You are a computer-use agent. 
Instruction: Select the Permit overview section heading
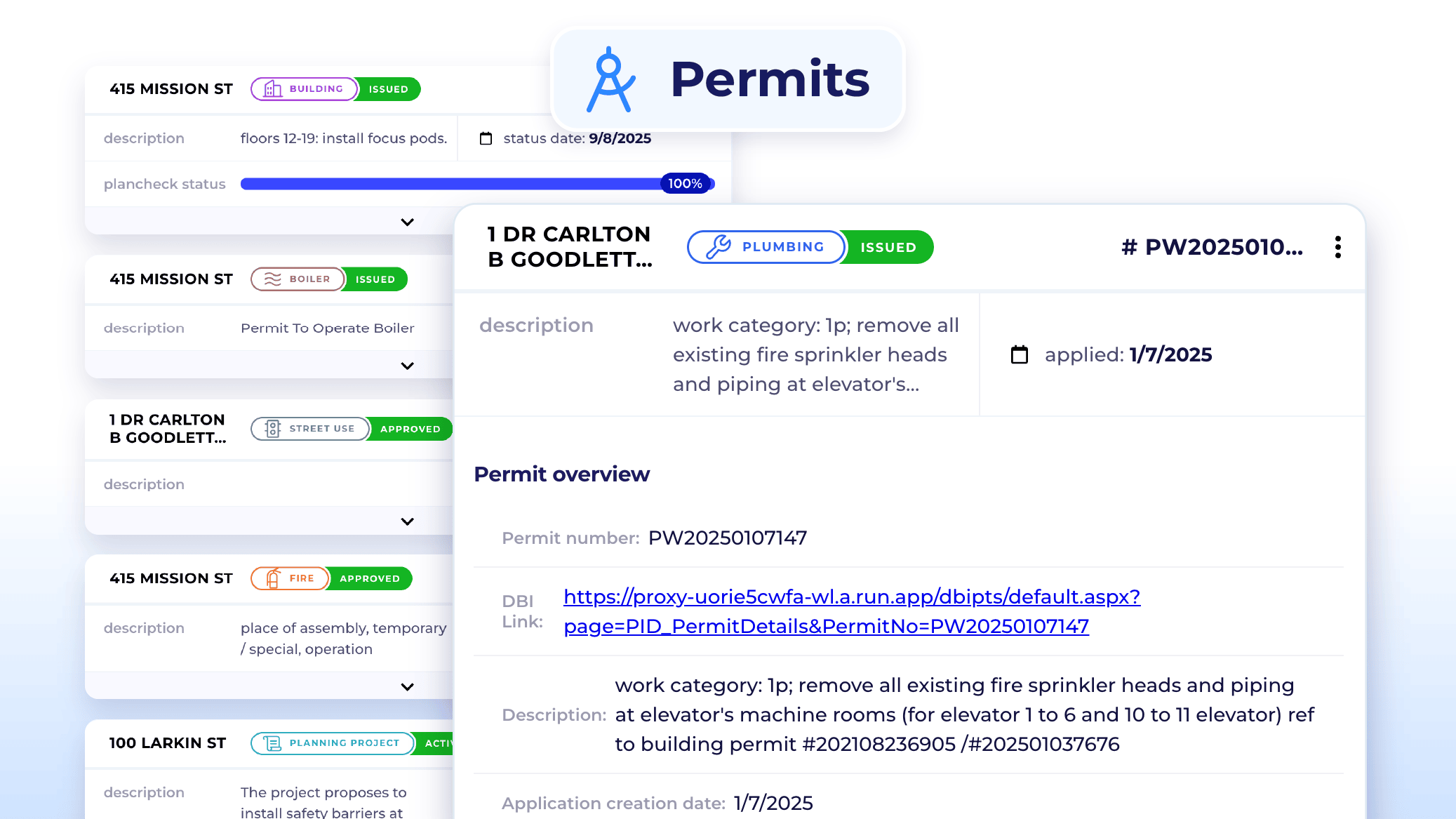pos(561,474)
